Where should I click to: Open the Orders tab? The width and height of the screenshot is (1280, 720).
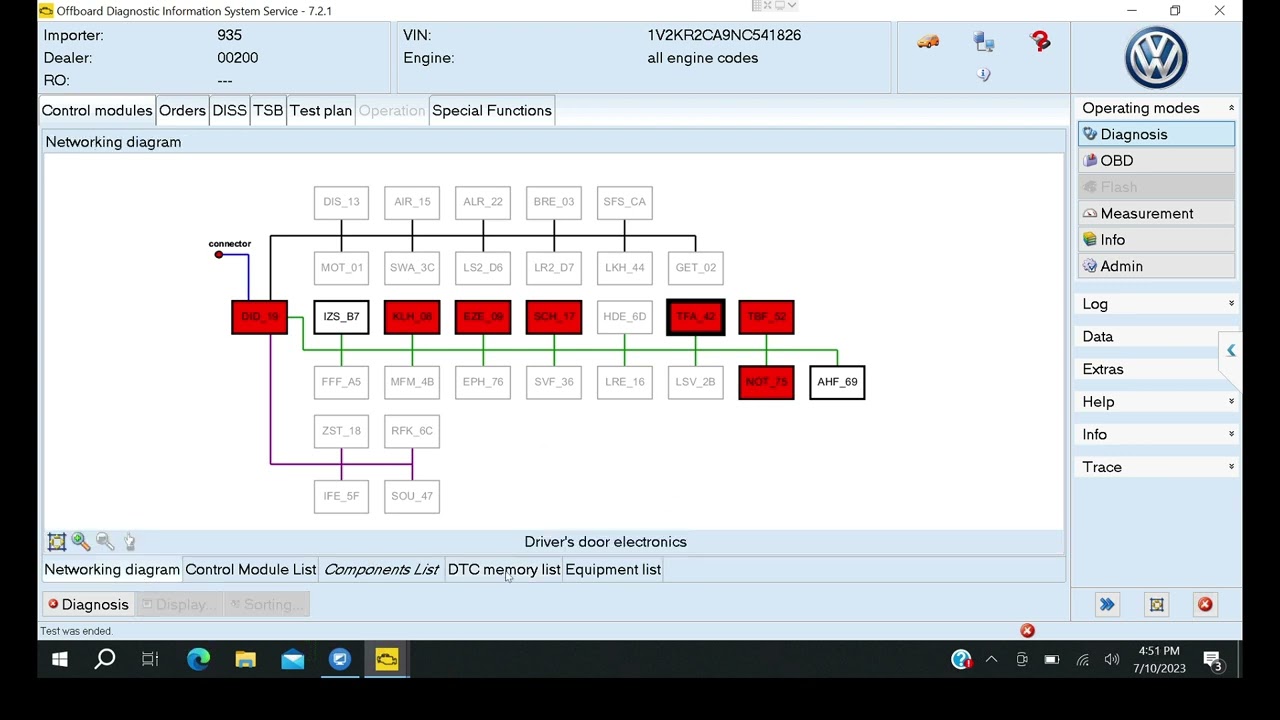click(182, 110)
